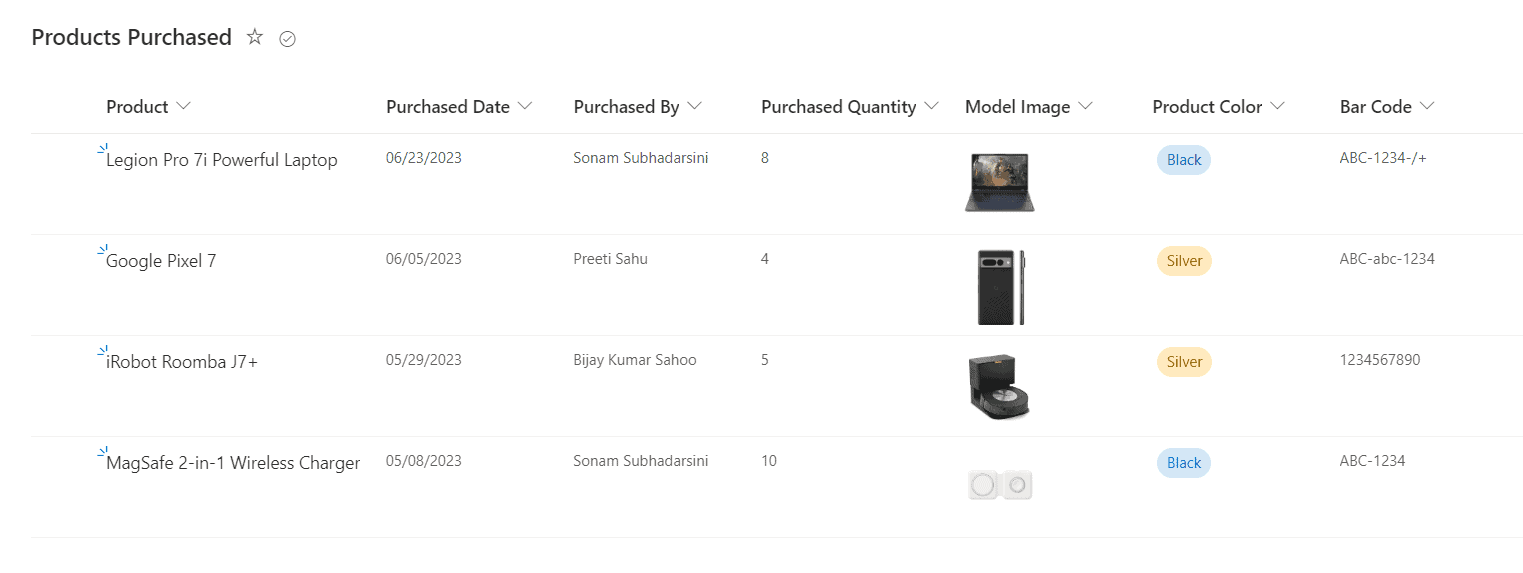Image resolution: width=1523 pixels, height=573 pixels.
Task: Open the MagSafe wireless charger image
Action: 1000,486
